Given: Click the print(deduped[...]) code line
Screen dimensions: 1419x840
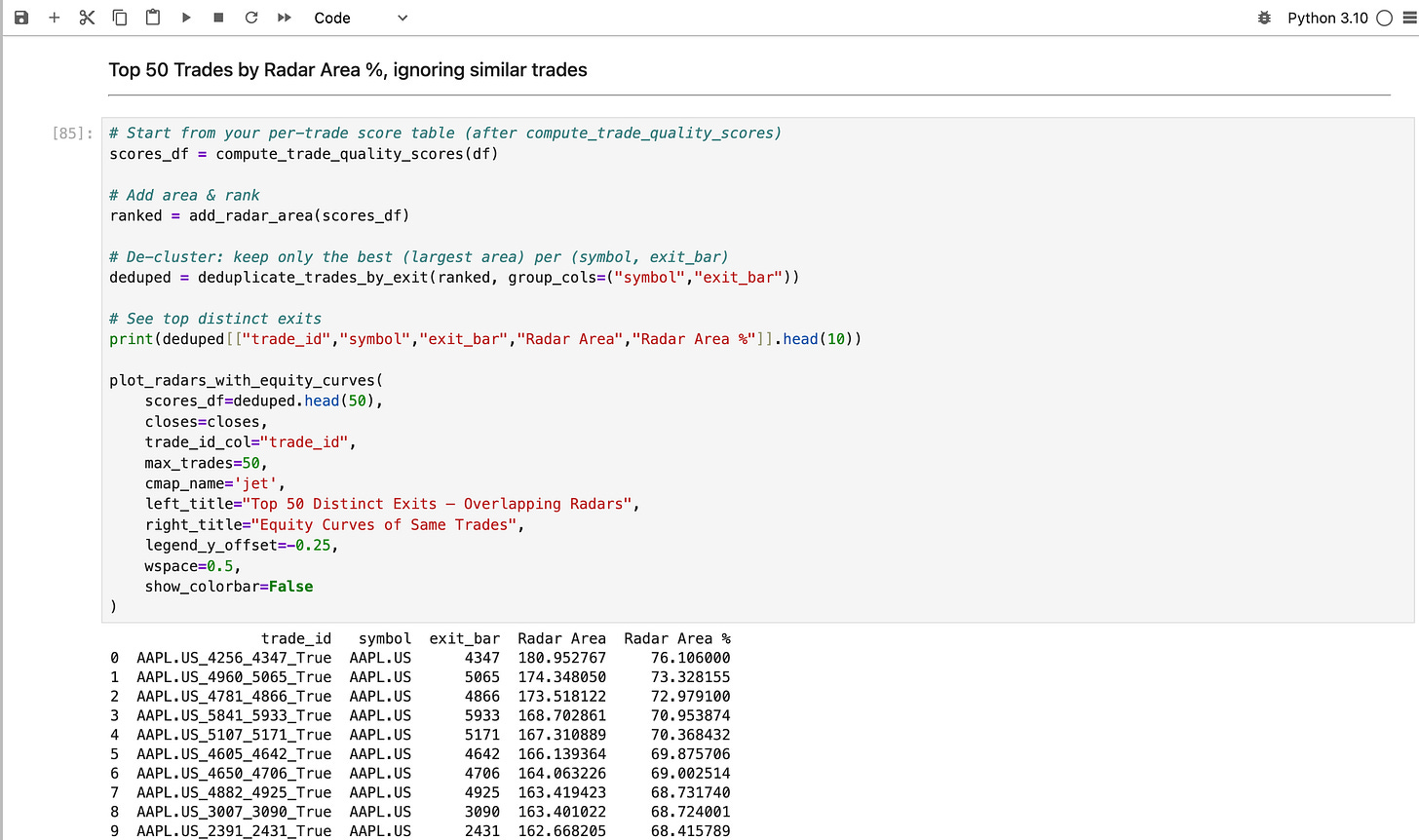Looking at the screenshot, I should (485, 339).
